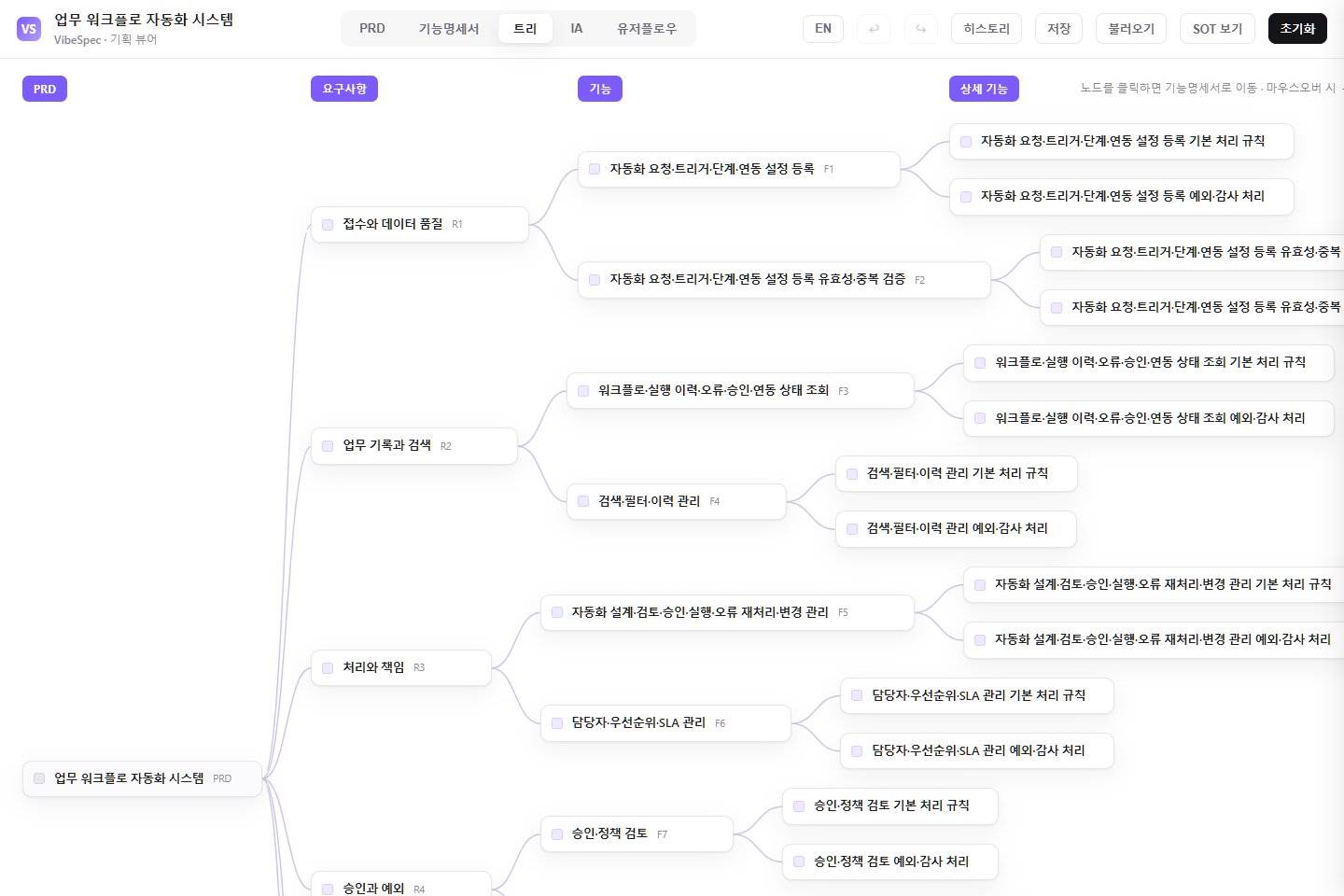Switch language with the EN button
Viewport: 1344px width, 896px height.
coord(823,29)
